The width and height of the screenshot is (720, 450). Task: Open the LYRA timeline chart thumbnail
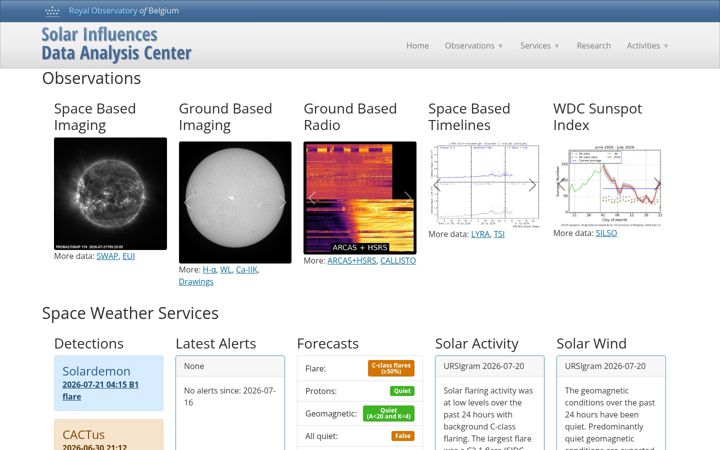484,185
